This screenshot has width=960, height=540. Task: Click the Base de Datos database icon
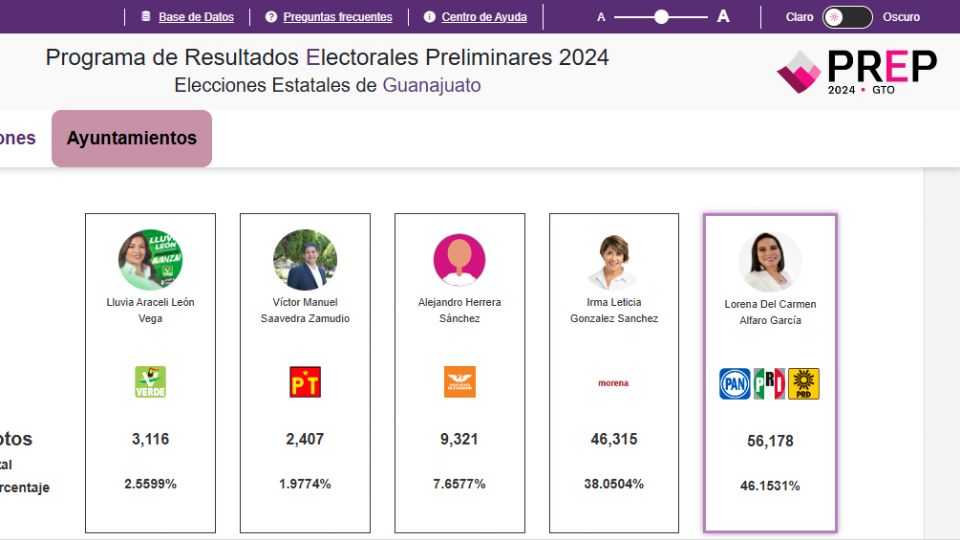tap(146, 17)
